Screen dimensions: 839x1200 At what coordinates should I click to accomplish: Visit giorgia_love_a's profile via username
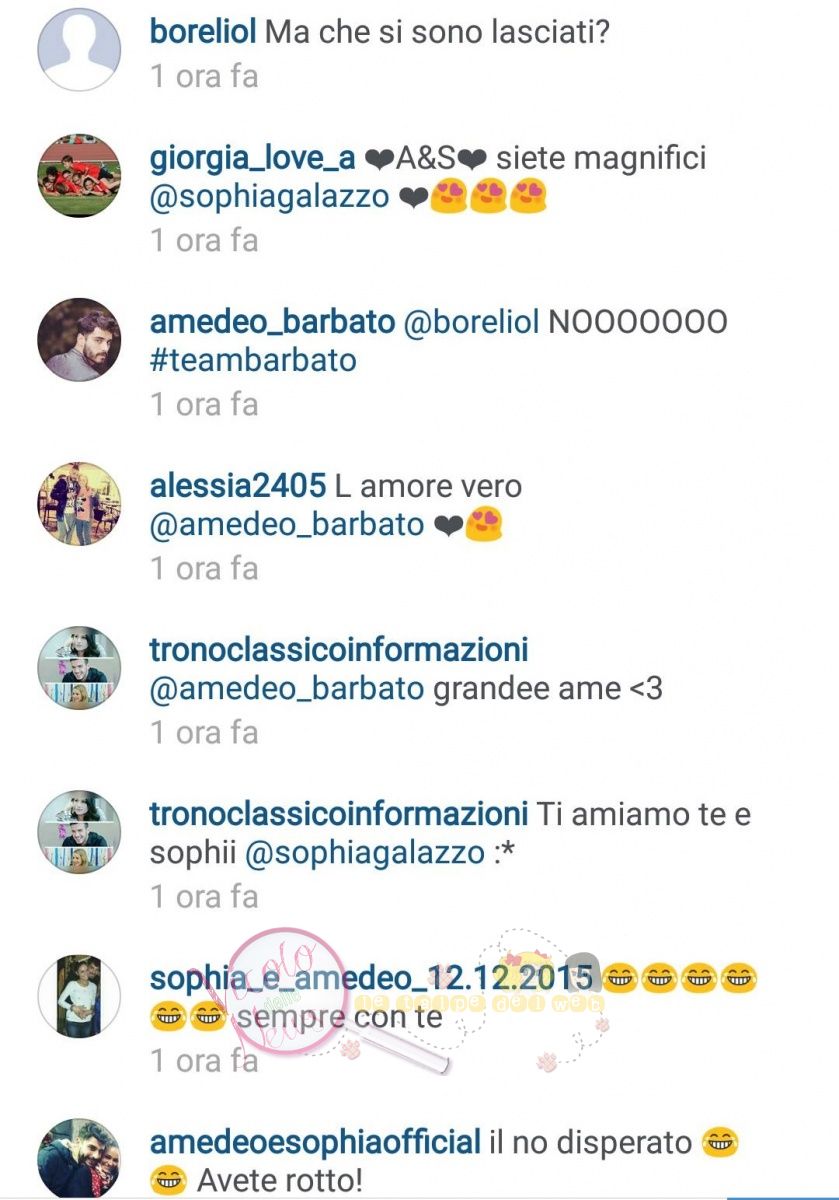click(x=252, y=158)
